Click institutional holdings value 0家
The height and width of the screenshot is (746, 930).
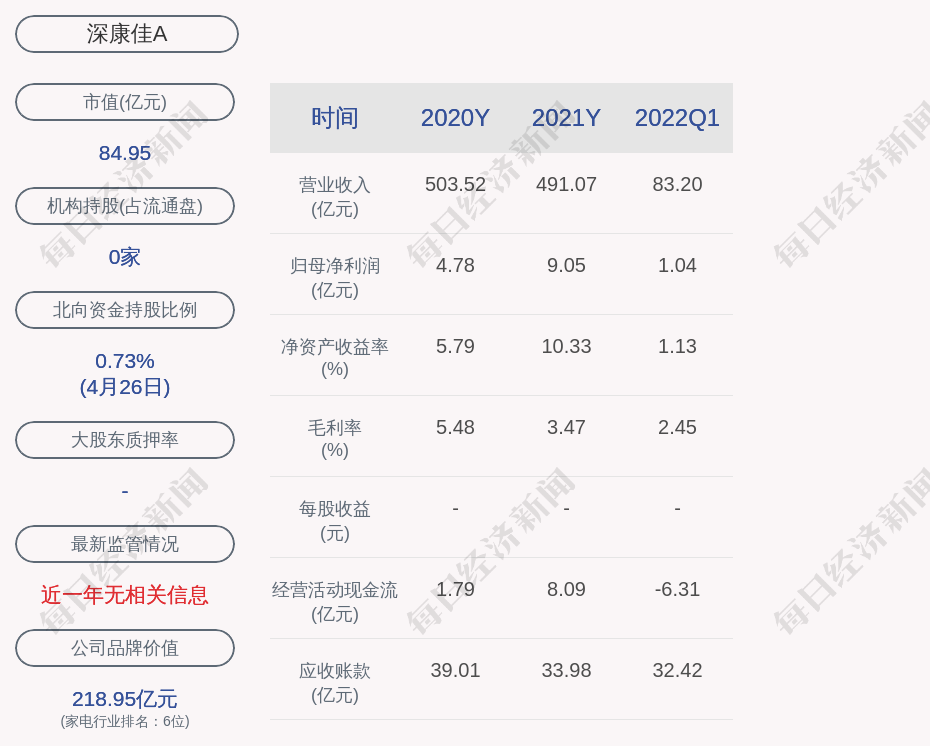(125, 257)
